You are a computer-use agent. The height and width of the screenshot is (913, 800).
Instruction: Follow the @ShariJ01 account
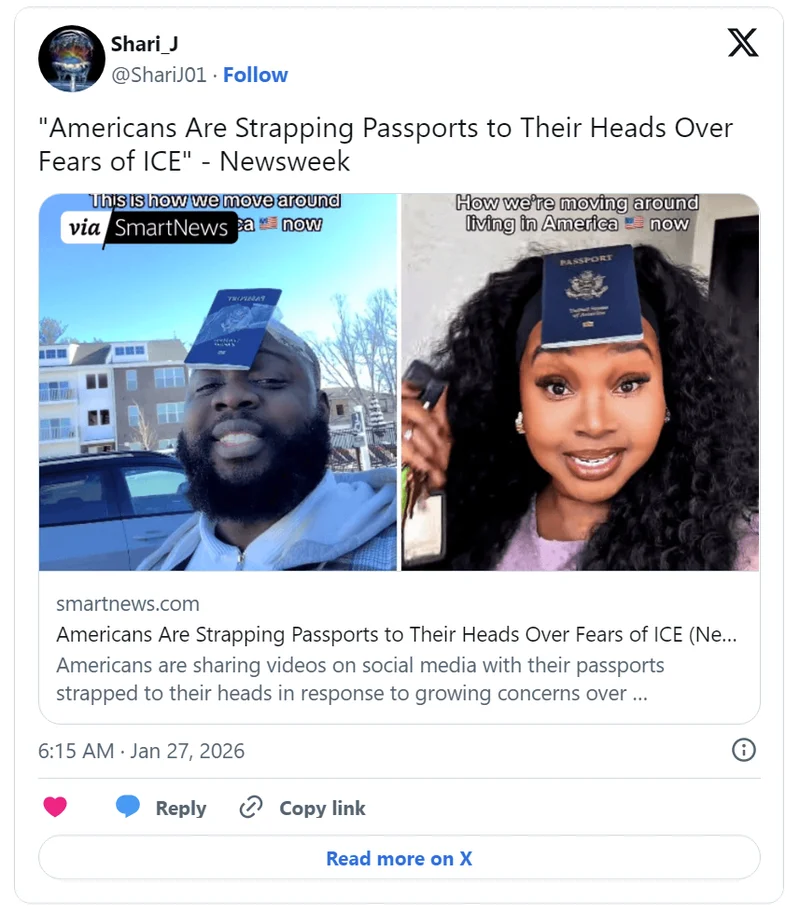pos(255,75)
